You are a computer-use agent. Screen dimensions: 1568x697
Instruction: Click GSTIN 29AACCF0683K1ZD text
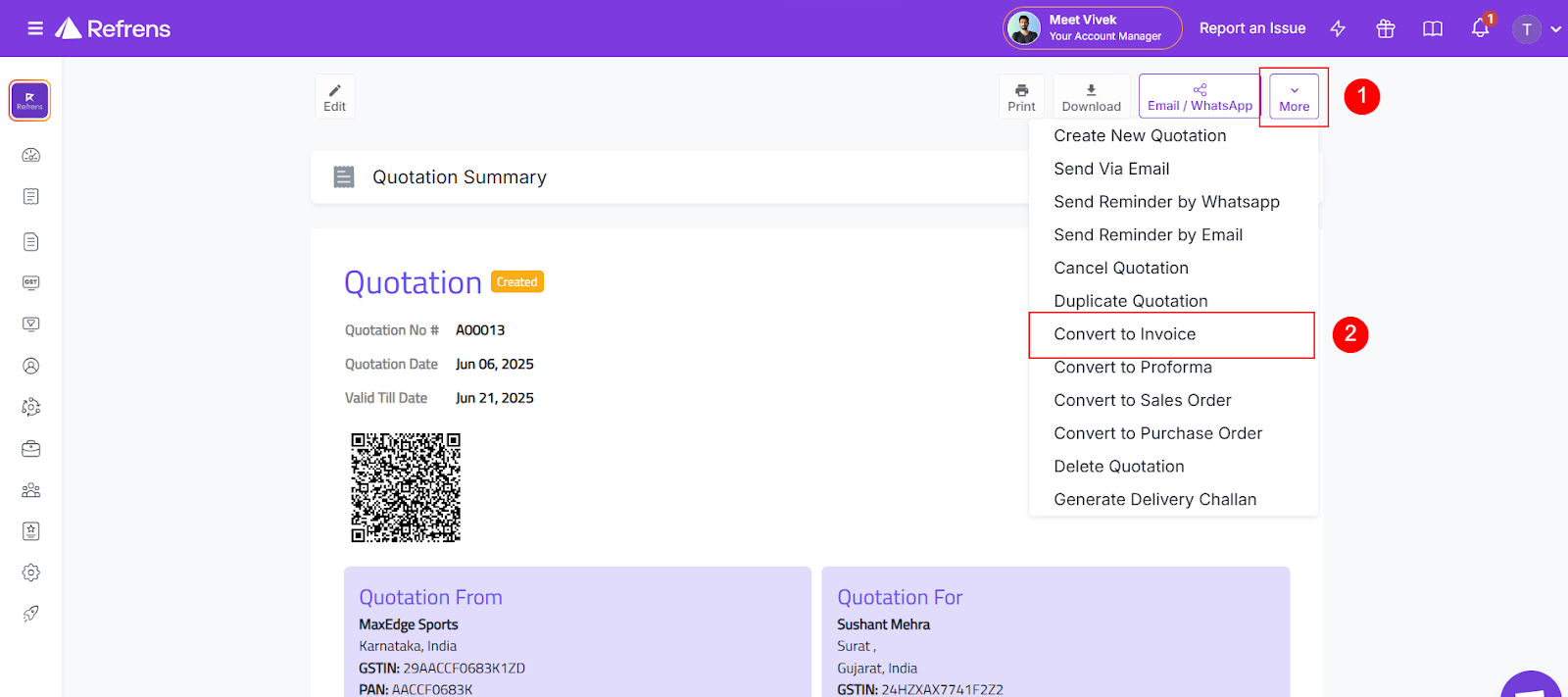click(442, 669)
